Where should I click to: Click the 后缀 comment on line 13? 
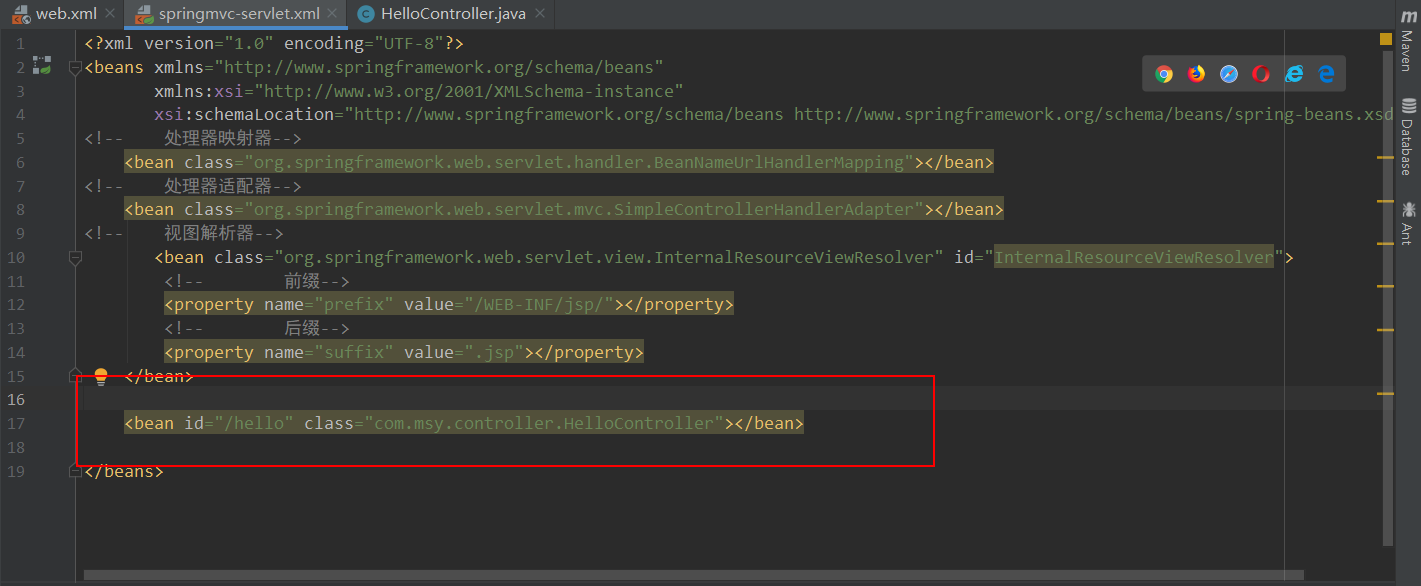(x=302, y=328)
